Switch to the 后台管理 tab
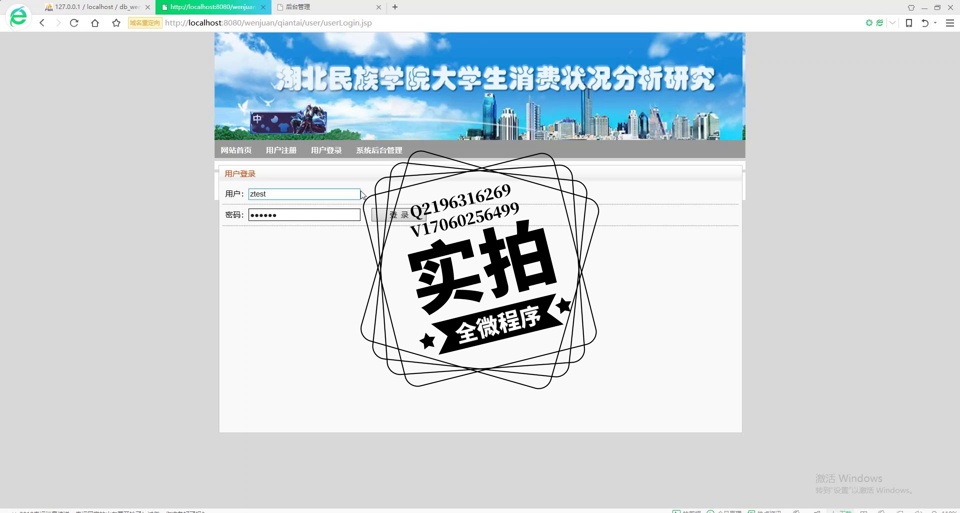 pos(320,7)
